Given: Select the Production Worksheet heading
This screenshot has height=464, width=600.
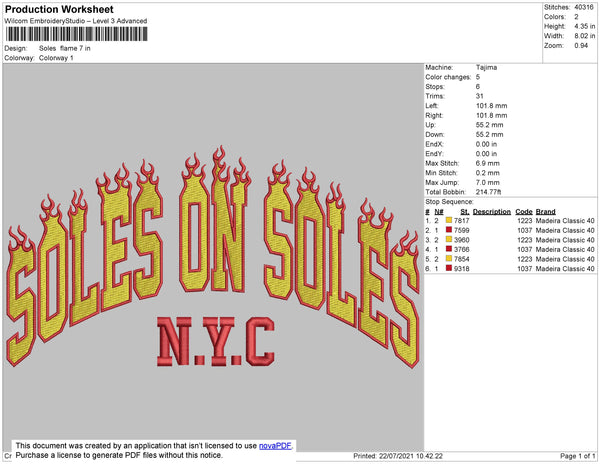Looking at the screenshot, I should [x=59, y=9].
